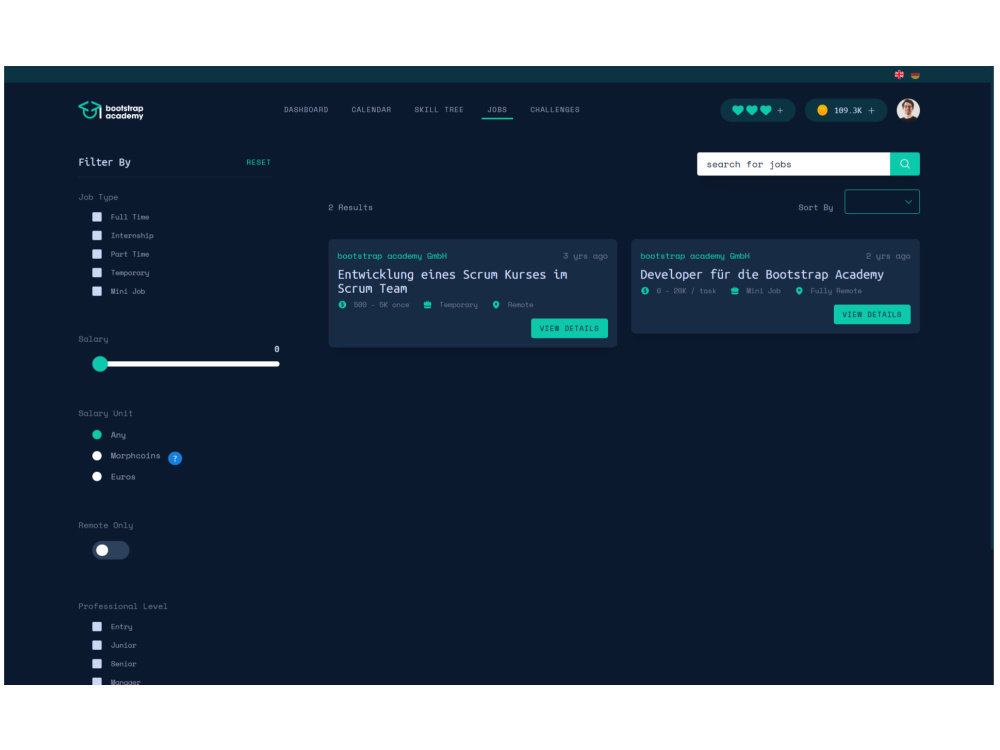The image size is (1000, 750).
Task: Open the Sort By dropdown
Action: [882, 202]
